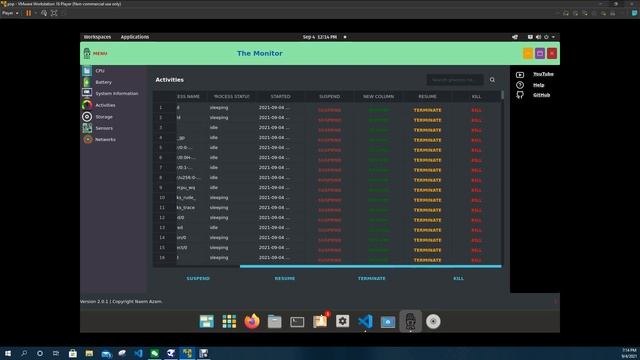The image size is (640, 360).
Task: Click the NEW COLUMN table header
Action: 378,97
